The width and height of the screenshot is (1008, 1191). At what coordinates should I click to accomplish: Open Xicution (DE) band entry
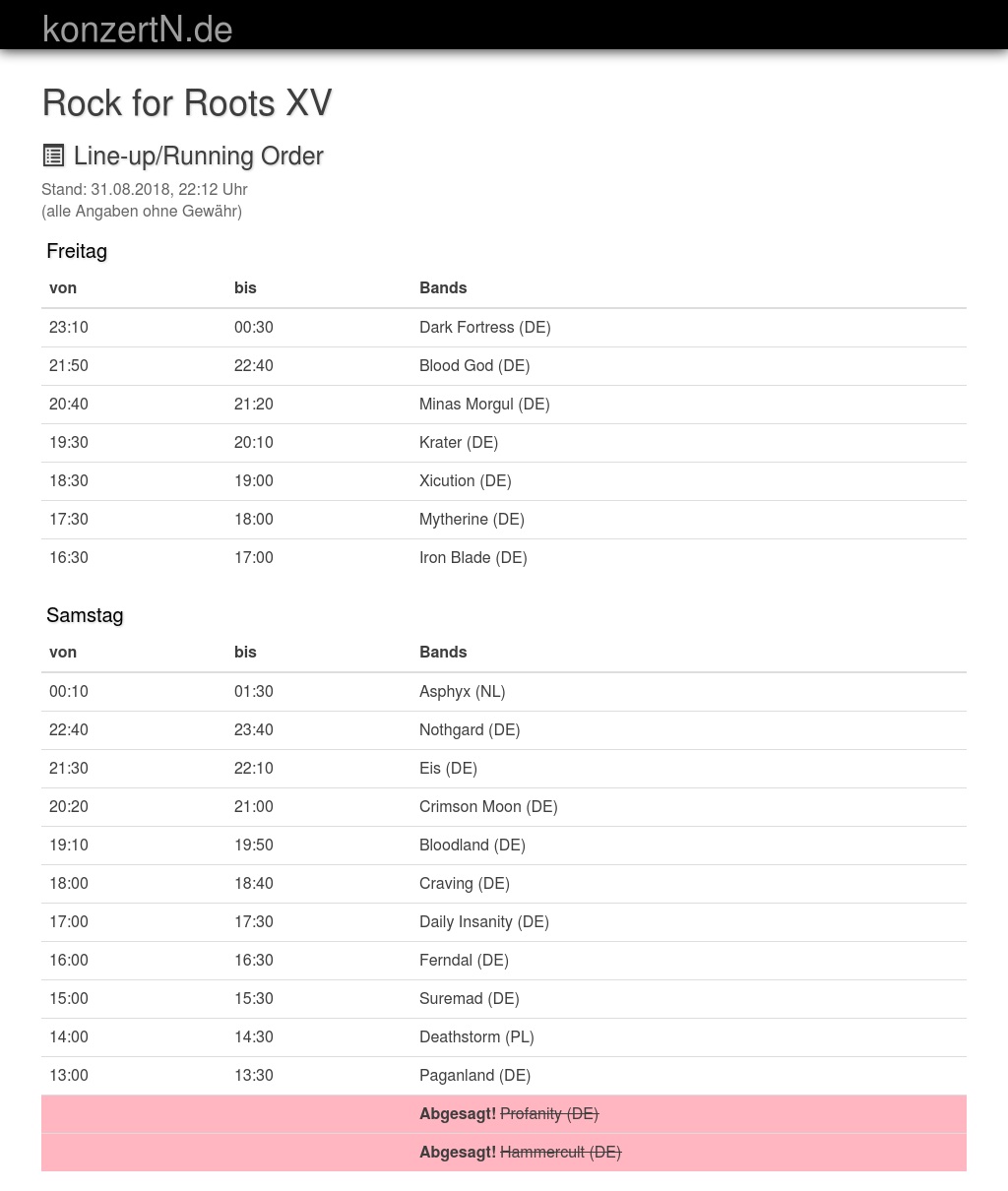[x=465, y=481]
